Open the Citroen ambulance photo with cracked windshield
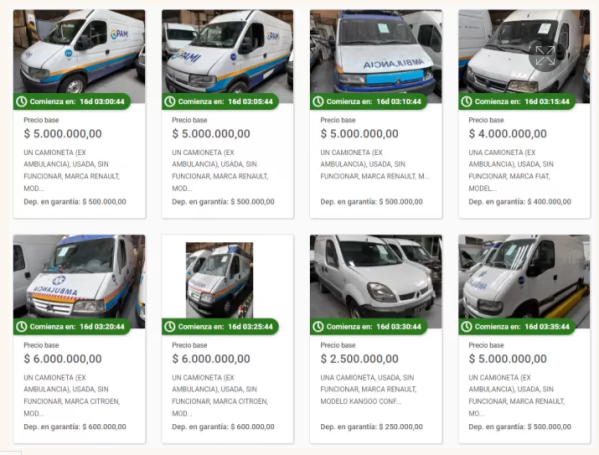599x455 pixels. point(79,277)
